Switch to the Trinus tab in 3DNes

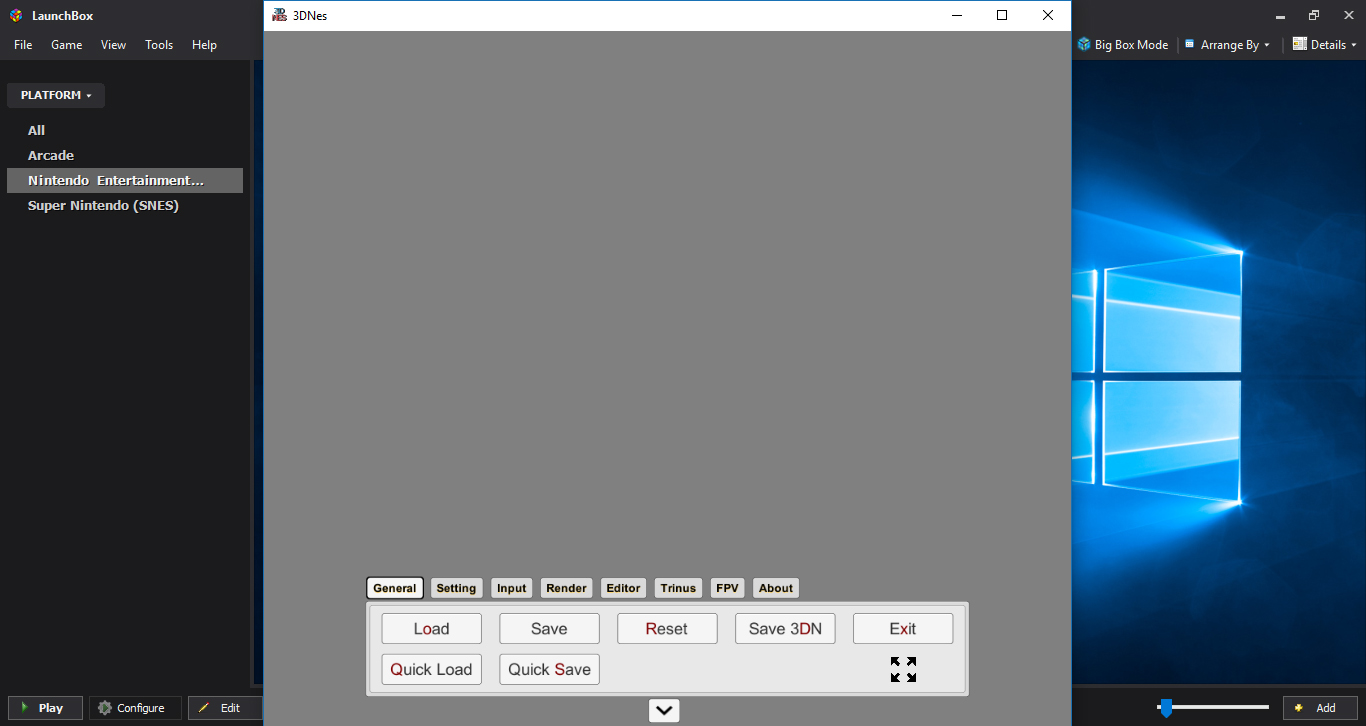pyautogui.click(x=678, y=588)
